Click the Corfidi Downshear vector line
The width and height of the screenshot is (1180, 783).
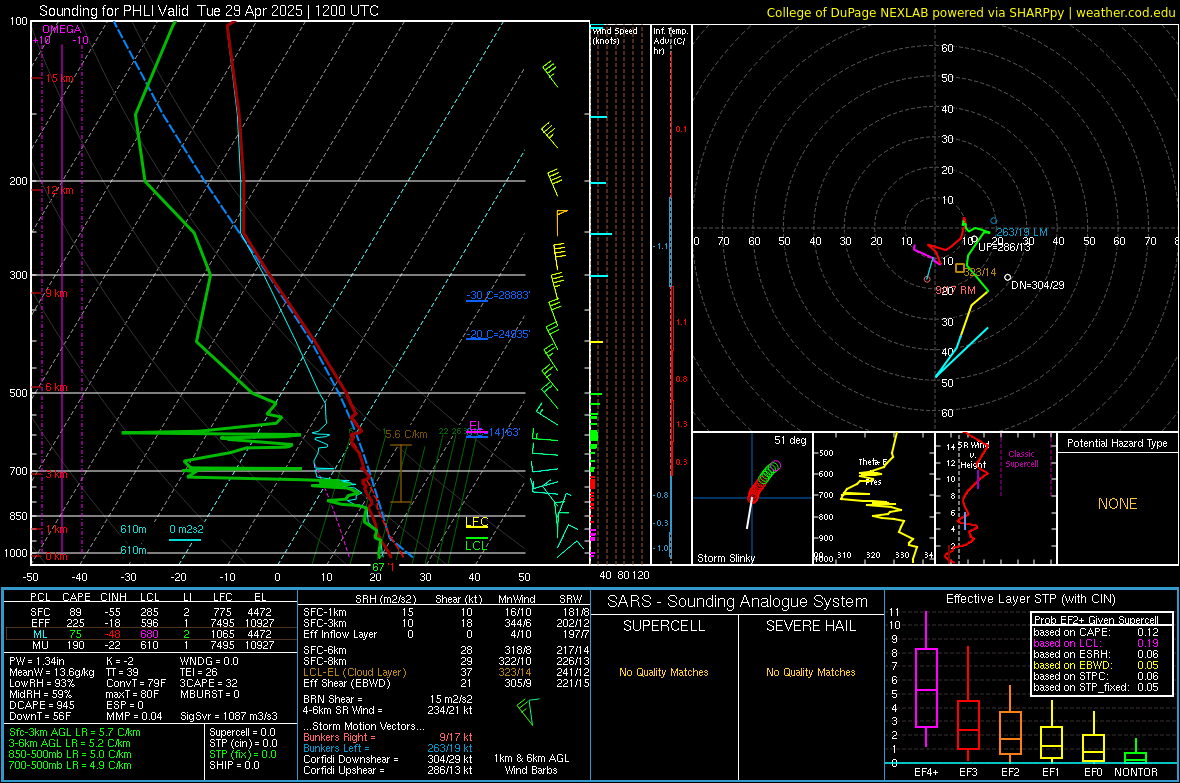pyautogui.click(x=388, y=759)
